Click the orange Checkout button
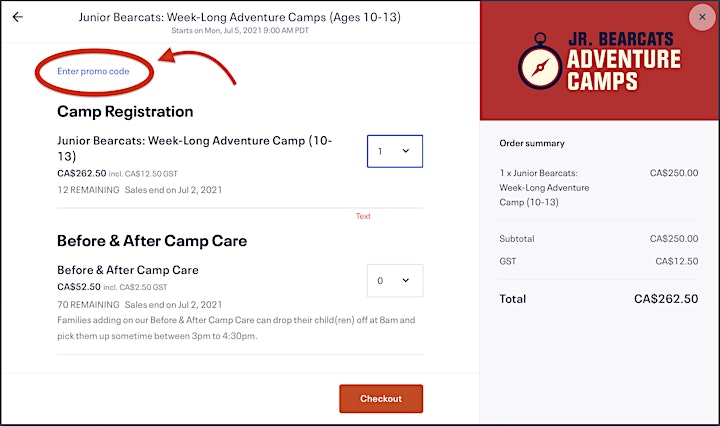The width and height of the screenshot is (720, 426). (381, 398)
